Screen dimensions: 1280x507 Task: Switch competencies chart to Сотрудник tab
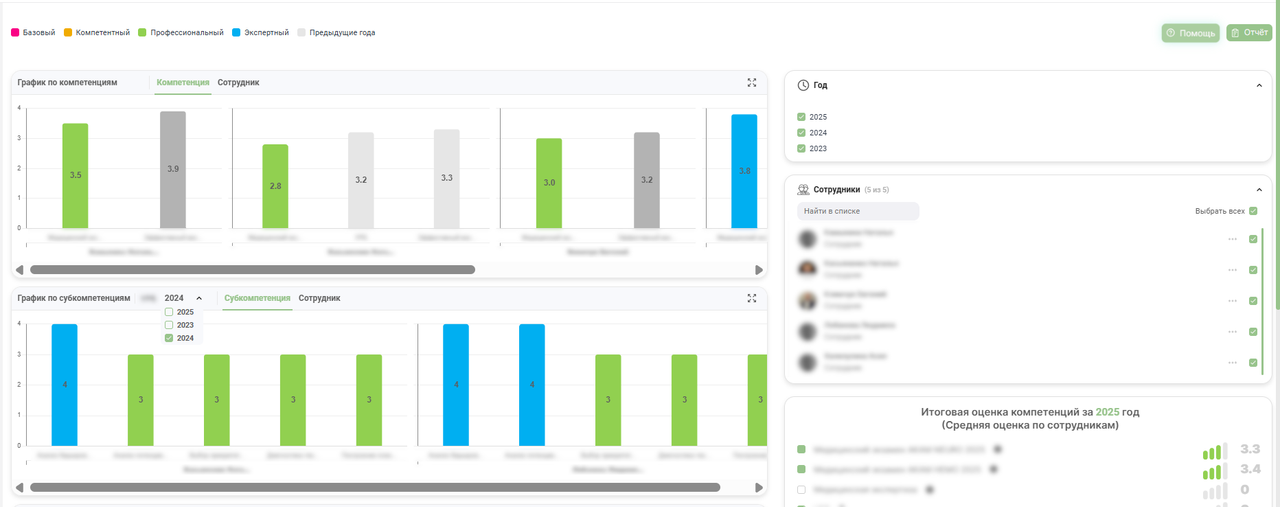pos(238,82)
